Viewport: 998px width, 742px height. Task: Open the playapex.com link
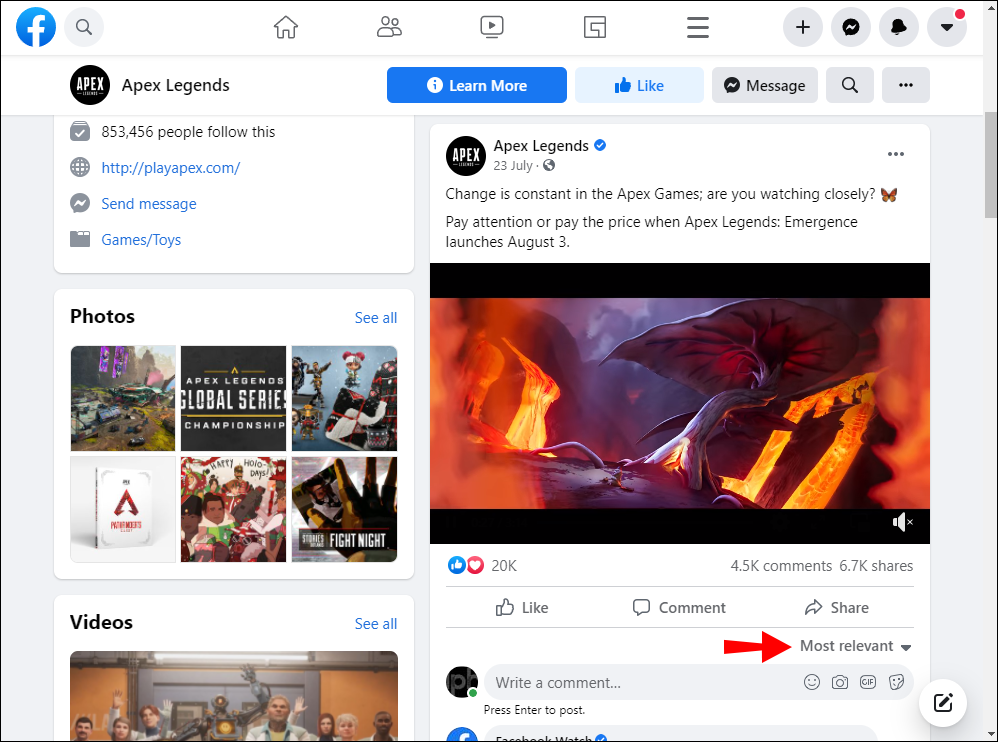tap(171, 168)
